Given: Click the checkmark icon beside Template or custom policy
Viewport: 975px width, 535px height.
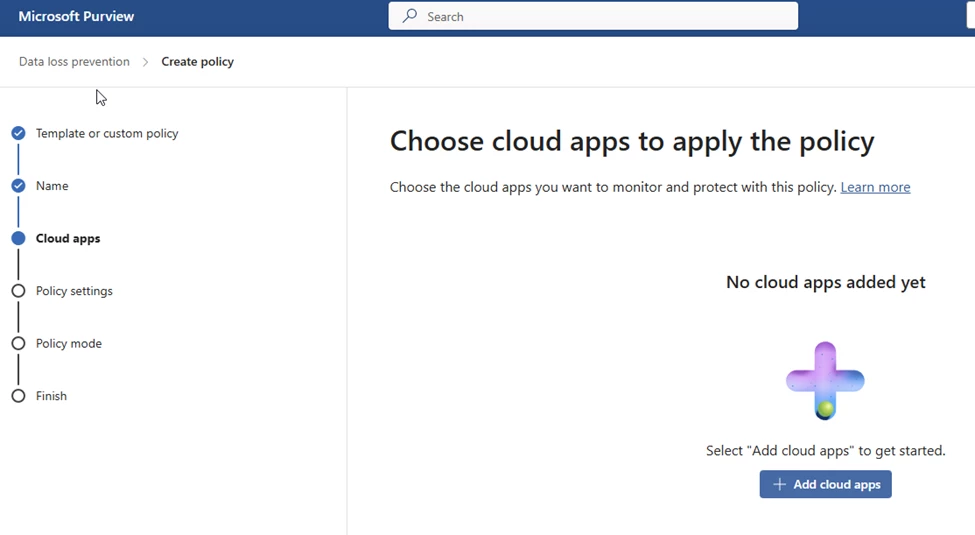Looking at the screenshot, I should [x=18, y=133].
